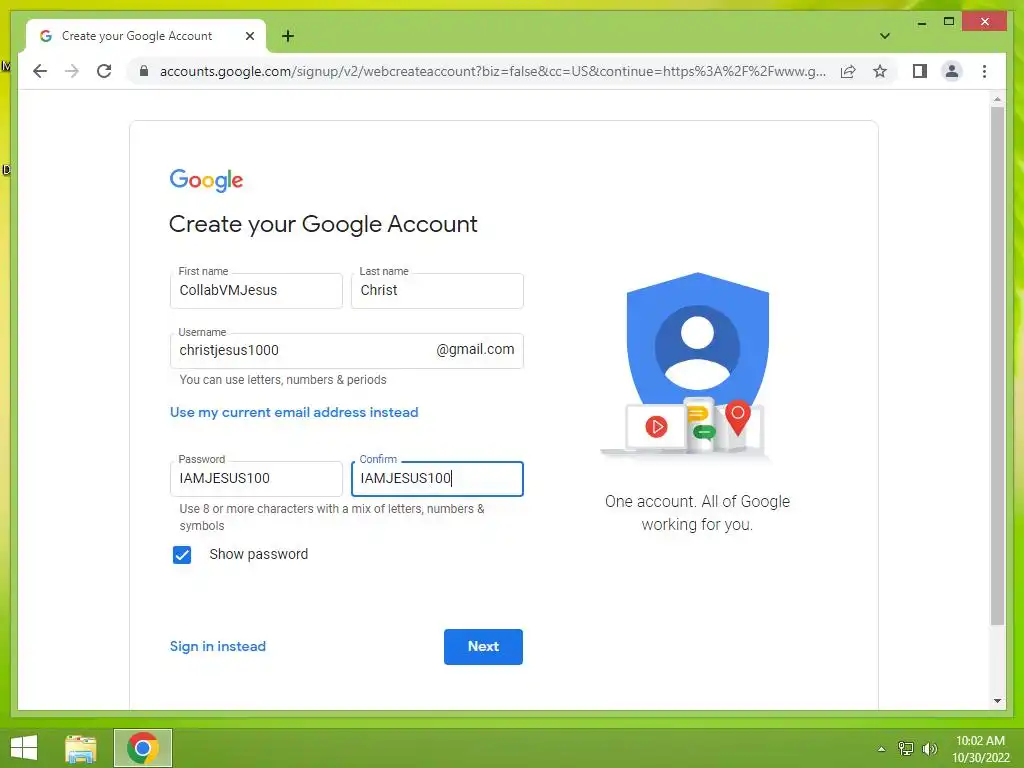Open the Chrome profile avatar menu
The image size is (1024, 768).
952,71
